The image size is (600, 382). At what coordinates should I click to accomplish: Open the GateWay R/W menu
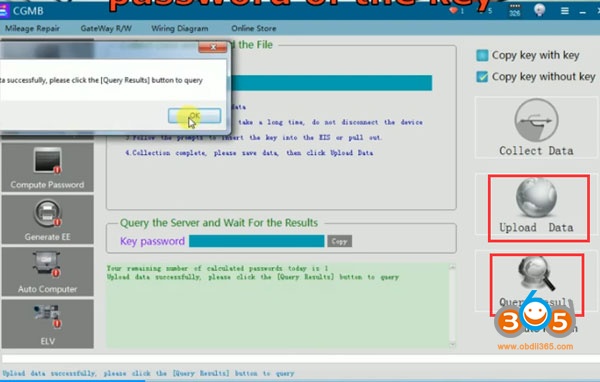[106, 28]
